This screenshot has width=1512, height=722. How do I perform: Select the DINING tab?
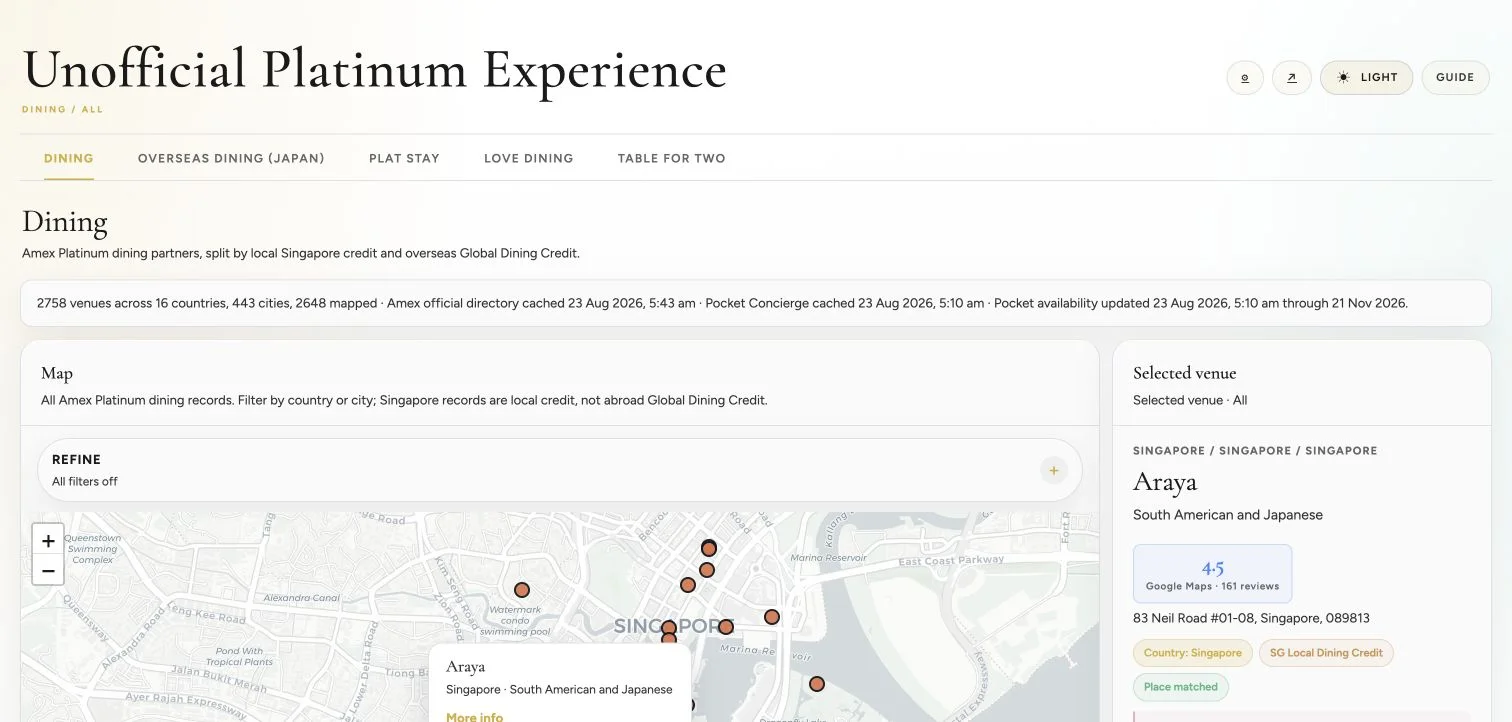click(x=69, y=158)
